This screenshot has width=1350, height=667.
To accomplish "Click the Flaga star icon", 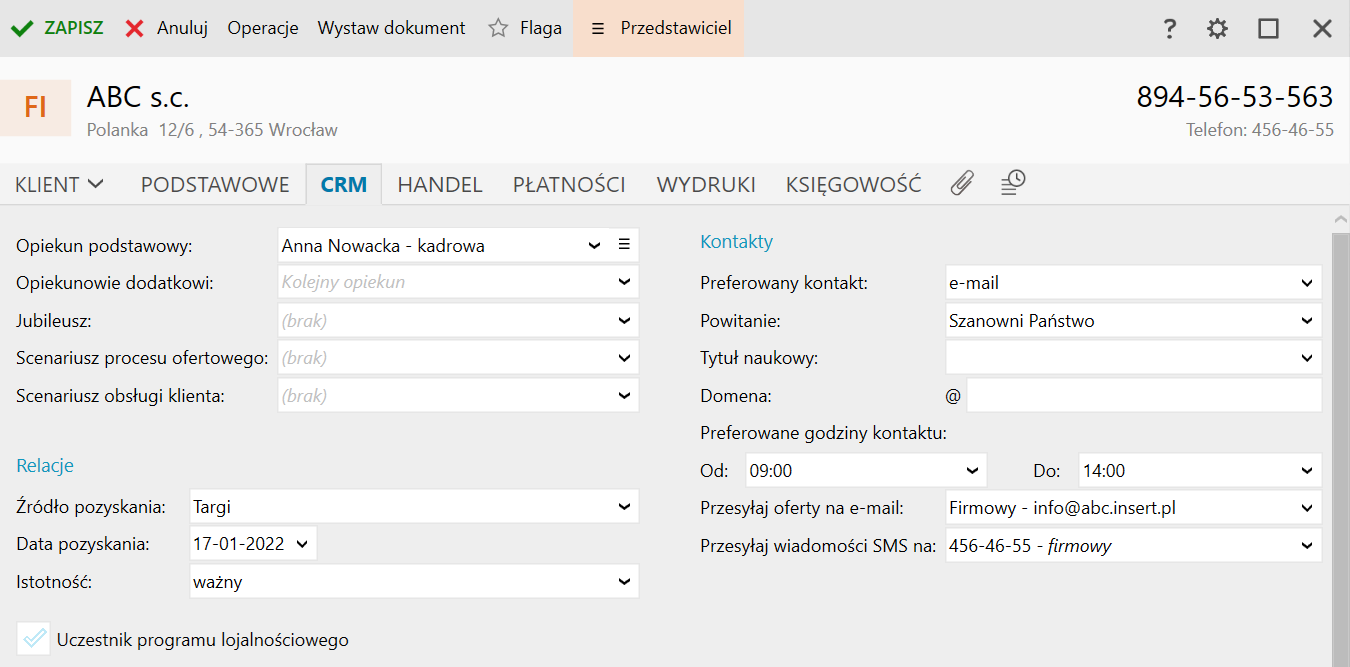I will 498,28.
